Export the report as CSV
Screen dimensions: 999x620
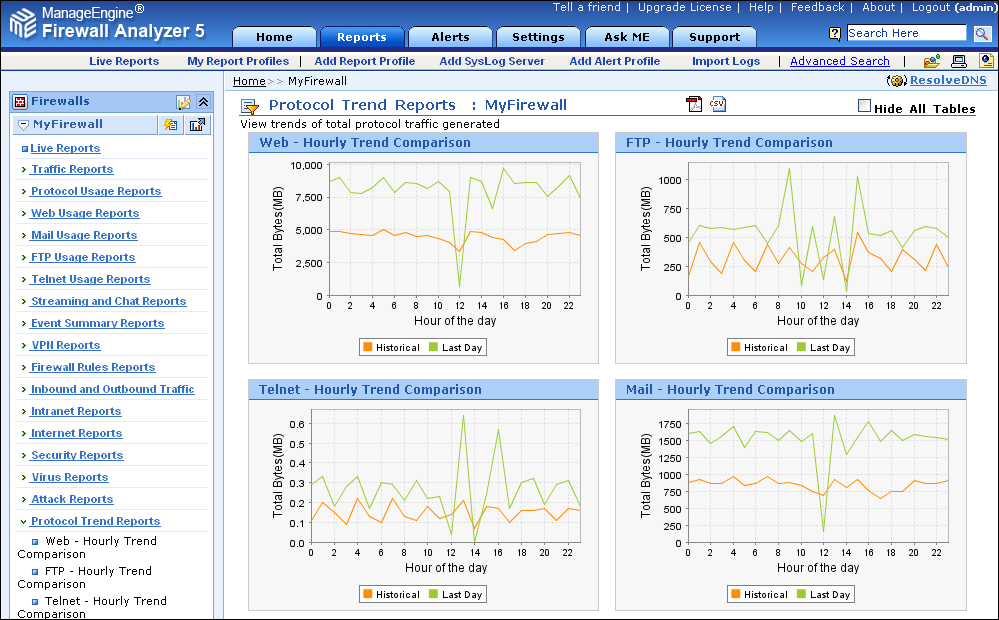pyautogui.click(x=718, y=104)
